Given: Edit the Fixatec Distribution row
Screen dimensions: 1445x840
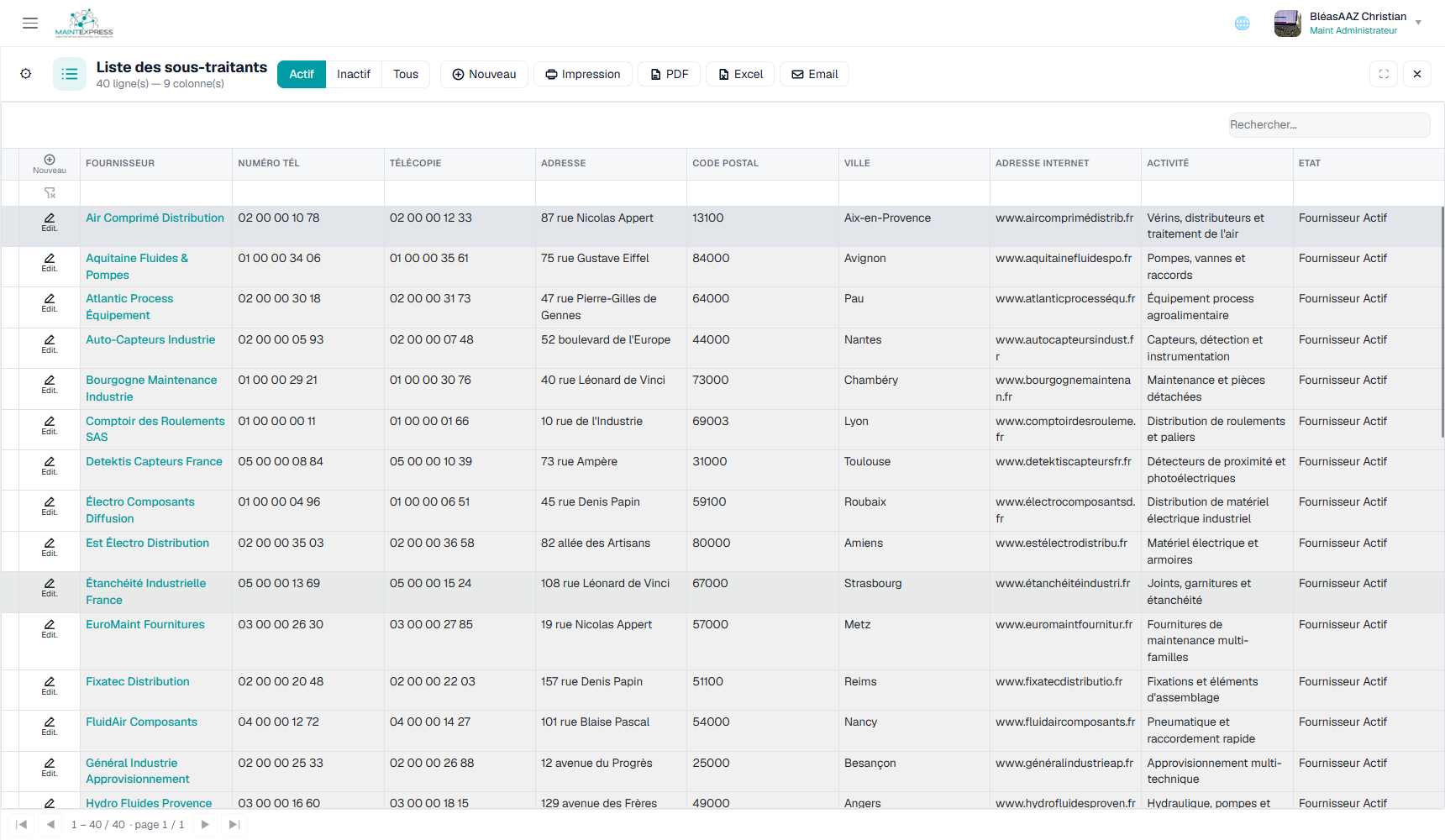Looking at the screenshot, I should point(50,685).
